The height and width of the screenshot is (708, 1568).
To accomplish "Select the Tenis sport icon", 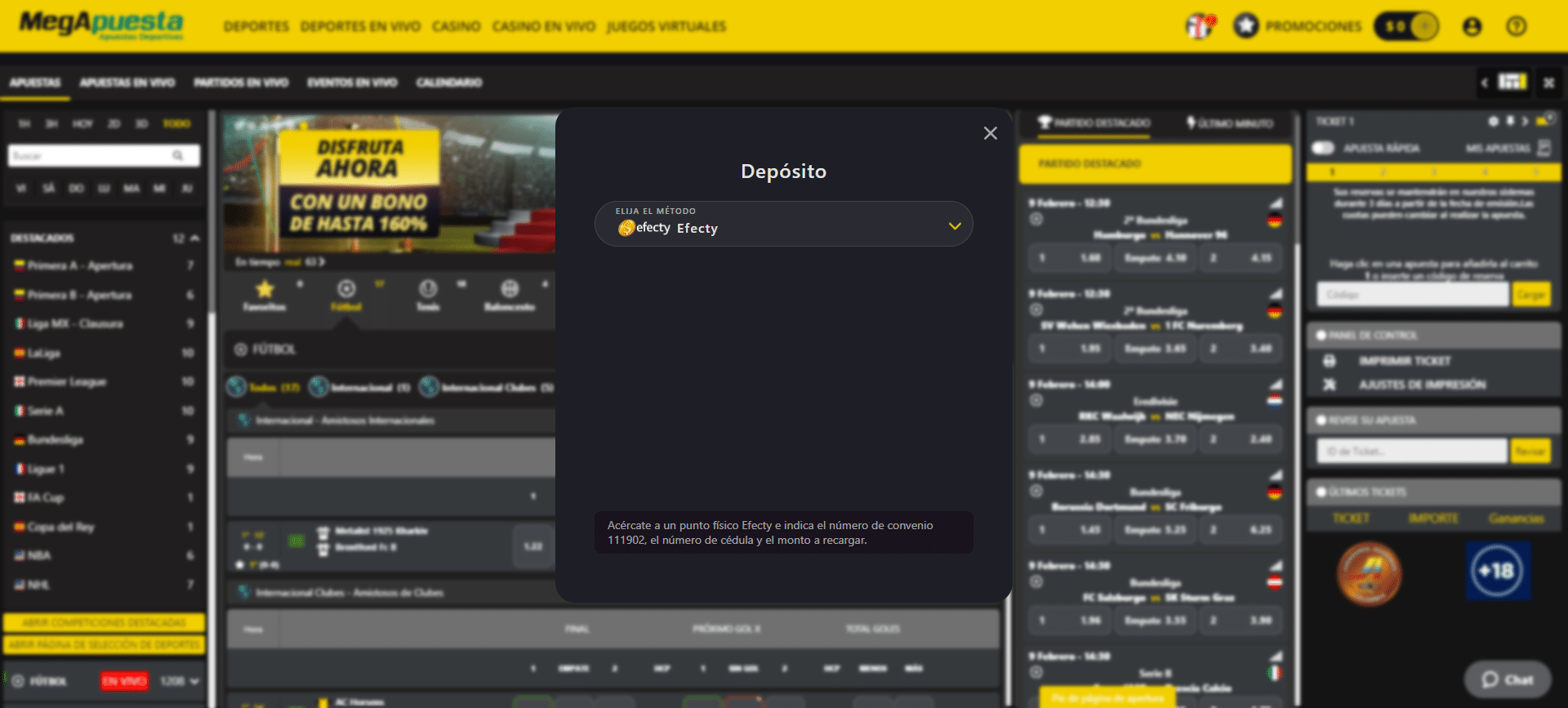I will coord(428,289).
